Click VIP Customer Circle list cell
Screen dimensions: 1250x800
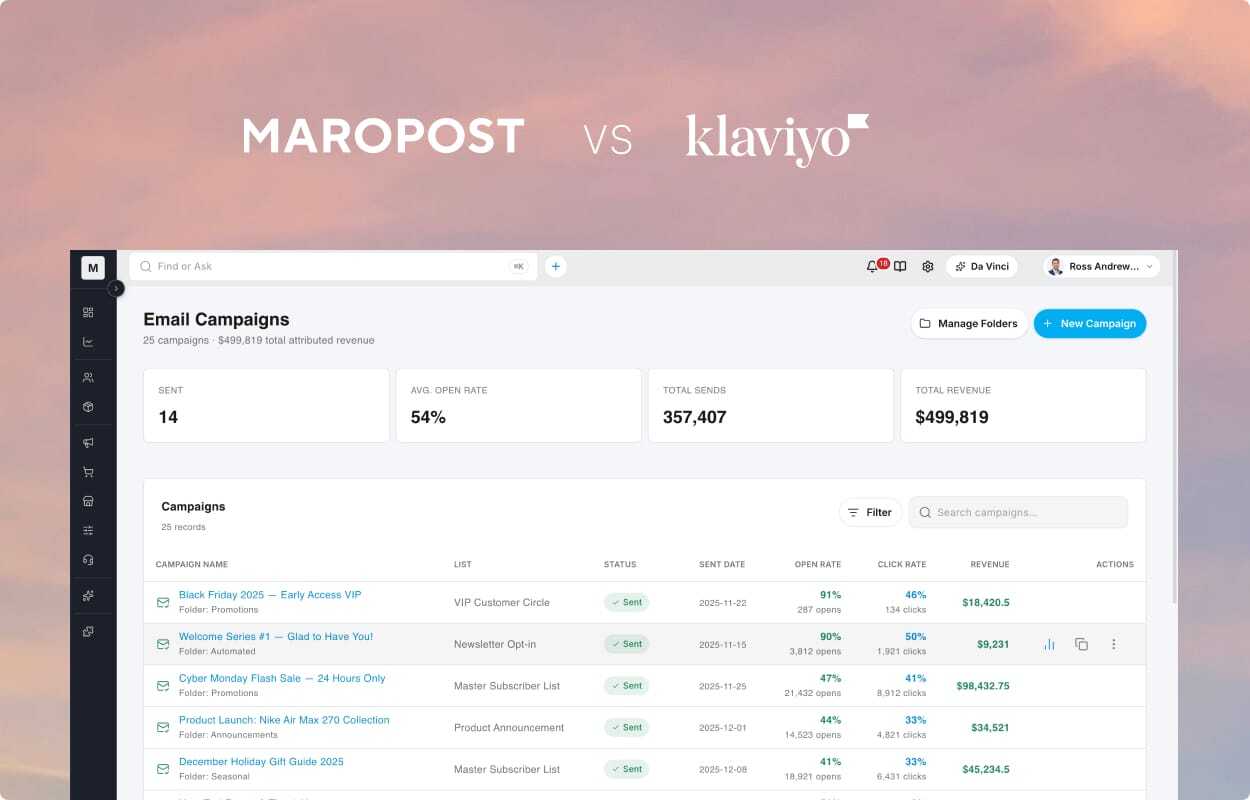point(501,602)
